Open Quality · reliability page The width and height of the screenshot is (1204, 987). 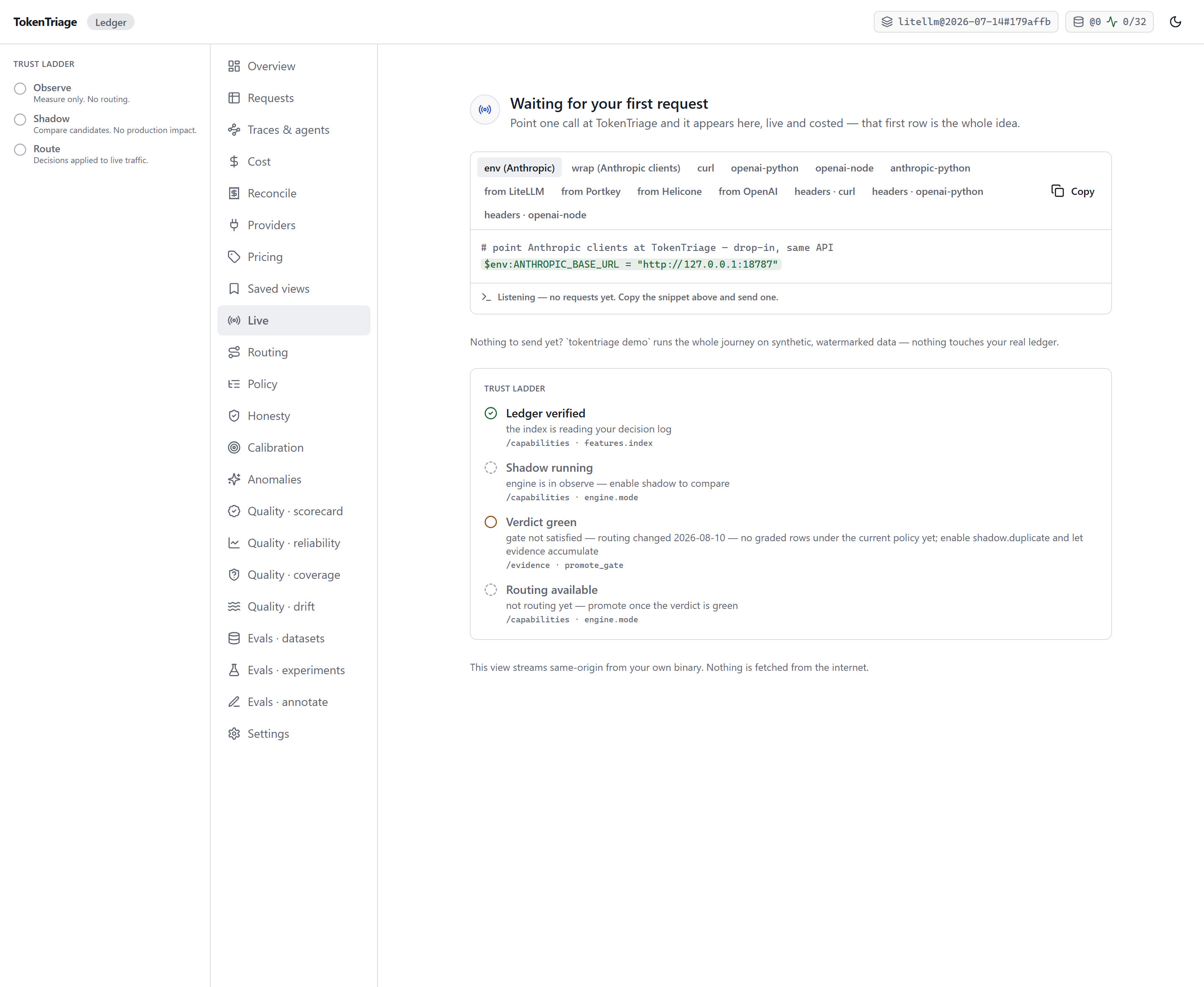tap(294, 543)
